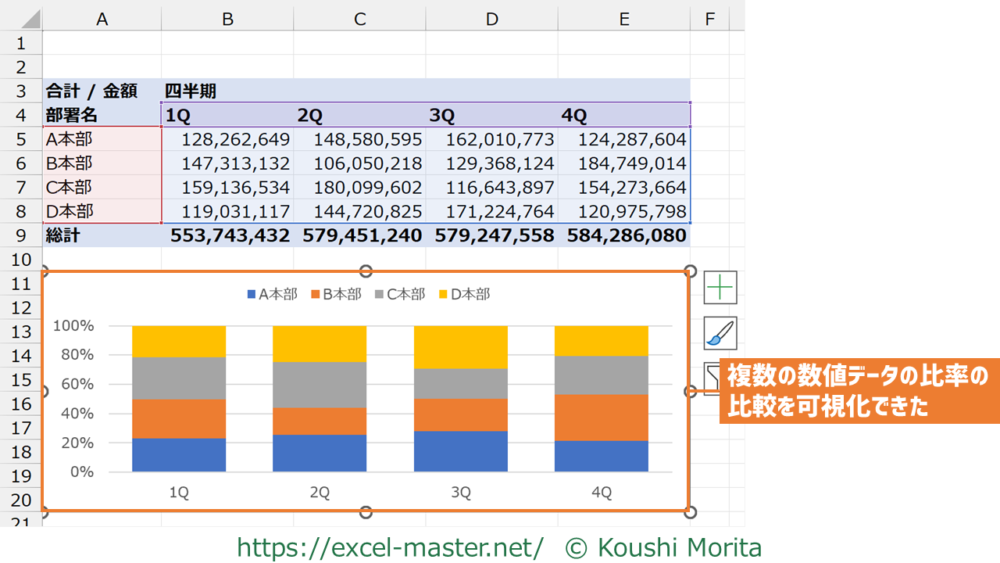1000x563 pixels.
Task: Select the 四半期 pivot header cell
Action: coord(227,91)
